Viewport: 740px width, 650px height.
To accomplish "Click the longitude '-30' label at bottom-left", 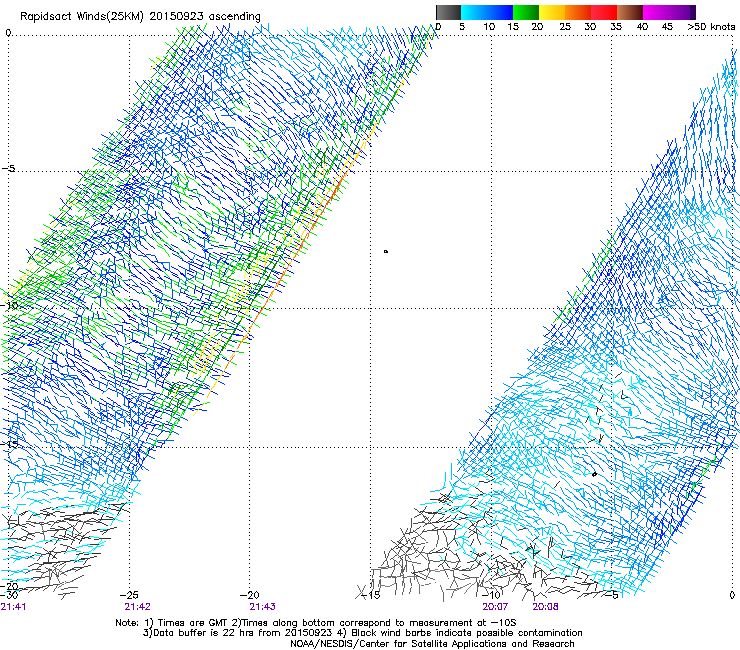I will pyautogui.click(x=9, y=595).
